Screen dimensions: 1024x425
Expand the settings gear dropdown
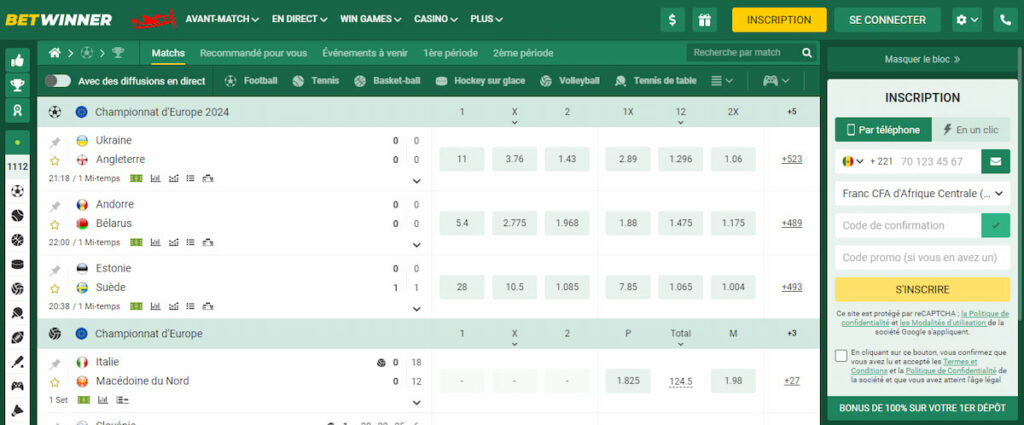[x=967, y=20]
